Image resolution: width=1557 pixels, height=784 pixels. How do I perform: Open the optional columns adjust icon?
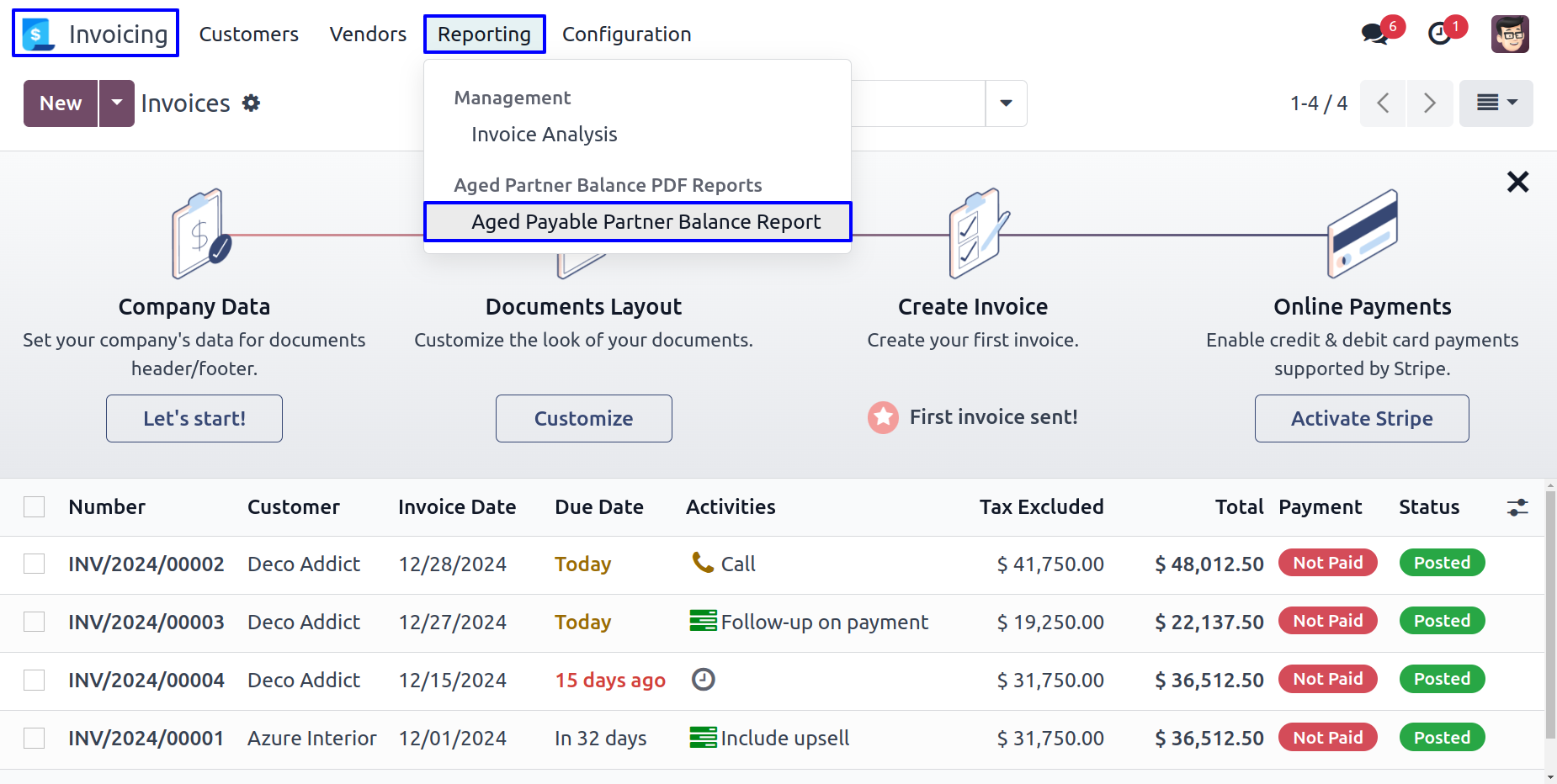1517,507
